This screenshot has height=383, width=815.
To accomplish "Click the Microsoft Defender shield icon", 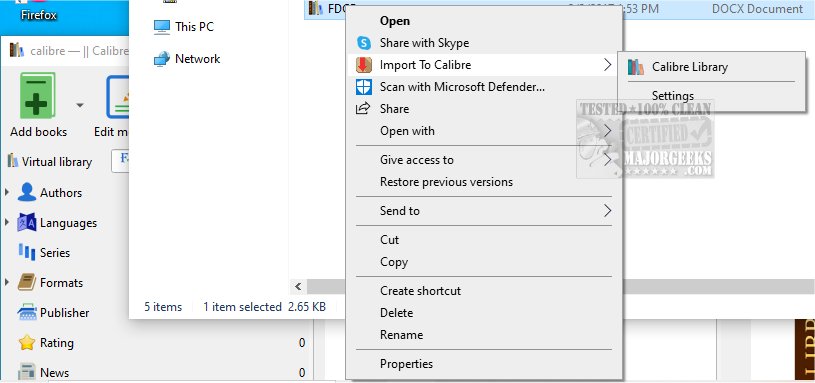I will coord(364,87).
